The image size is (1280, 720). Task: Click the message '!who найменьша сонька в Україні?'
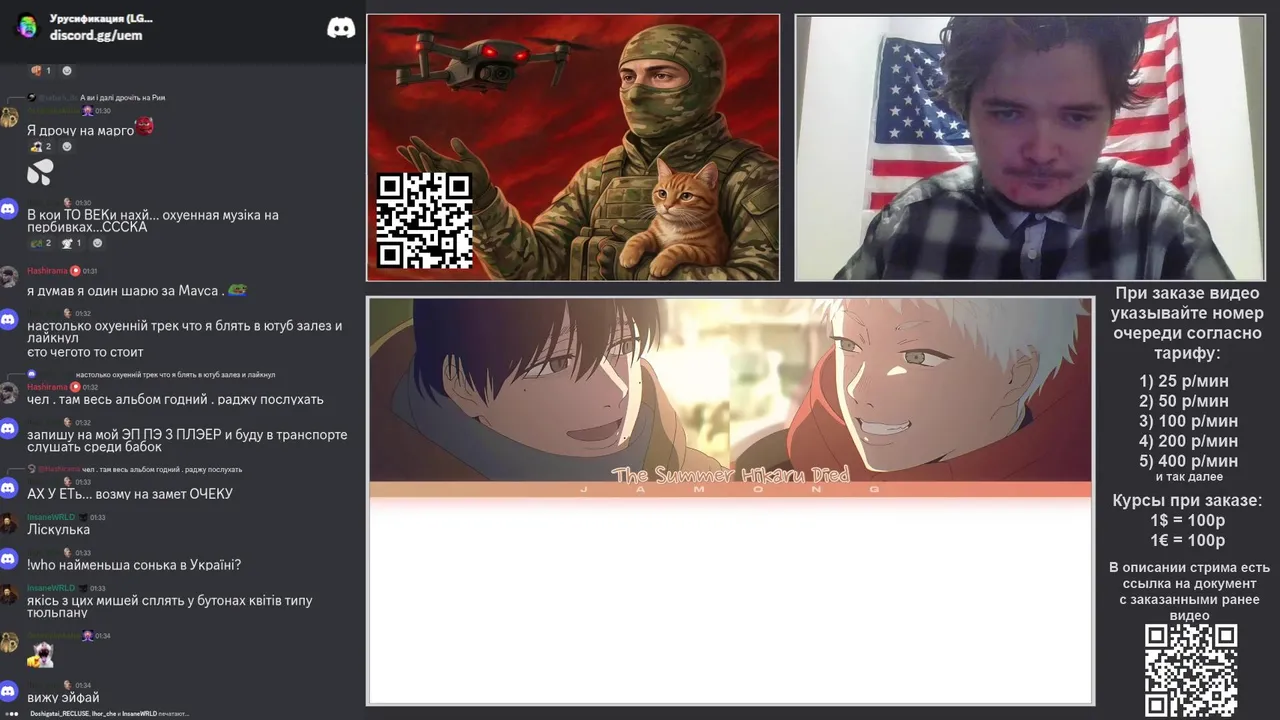click(x=134, y=565)
